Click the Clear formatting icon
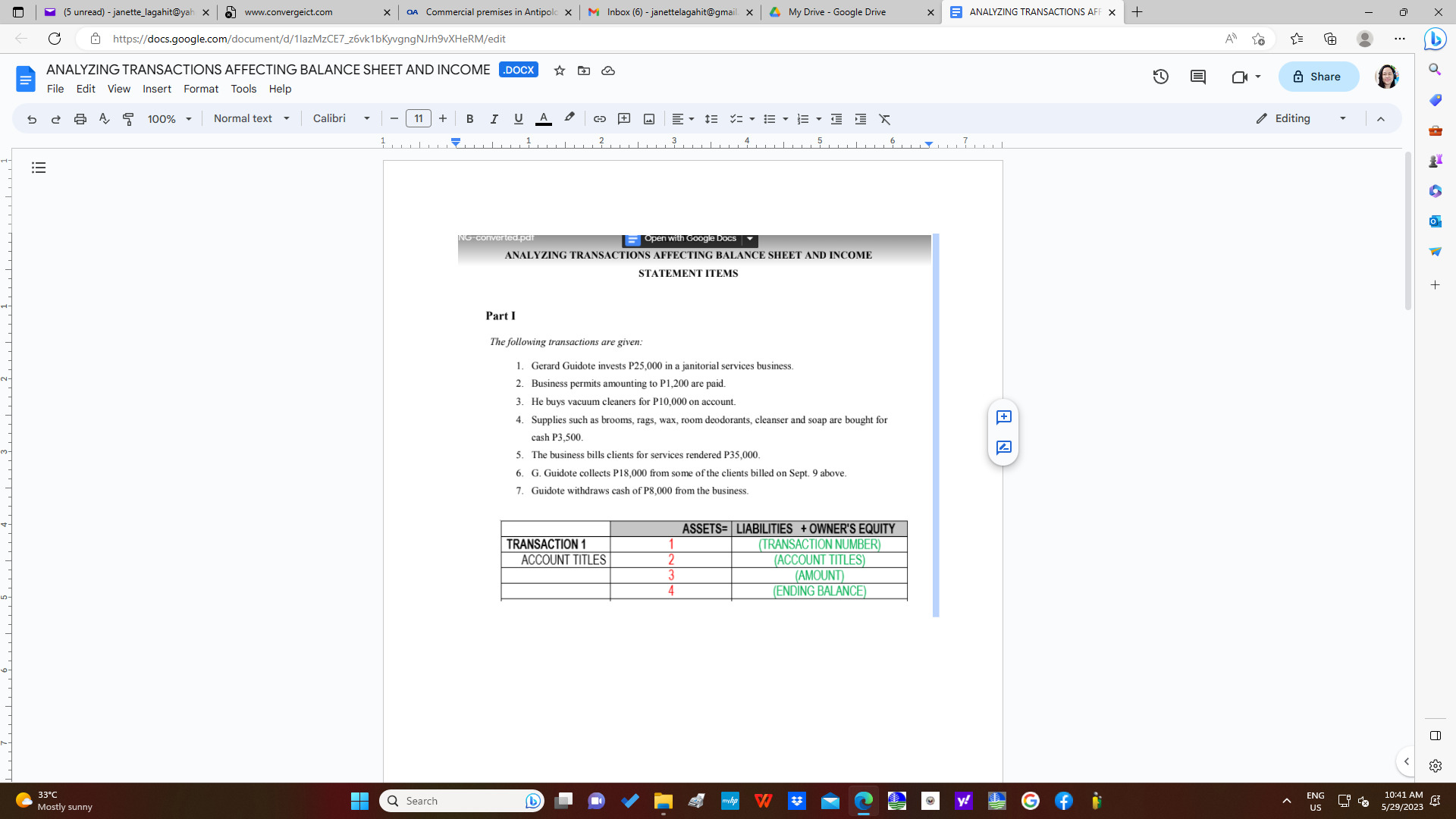The height and width of the screenshot is (819, 1456). pyautogui.click(x=884, y=119)
